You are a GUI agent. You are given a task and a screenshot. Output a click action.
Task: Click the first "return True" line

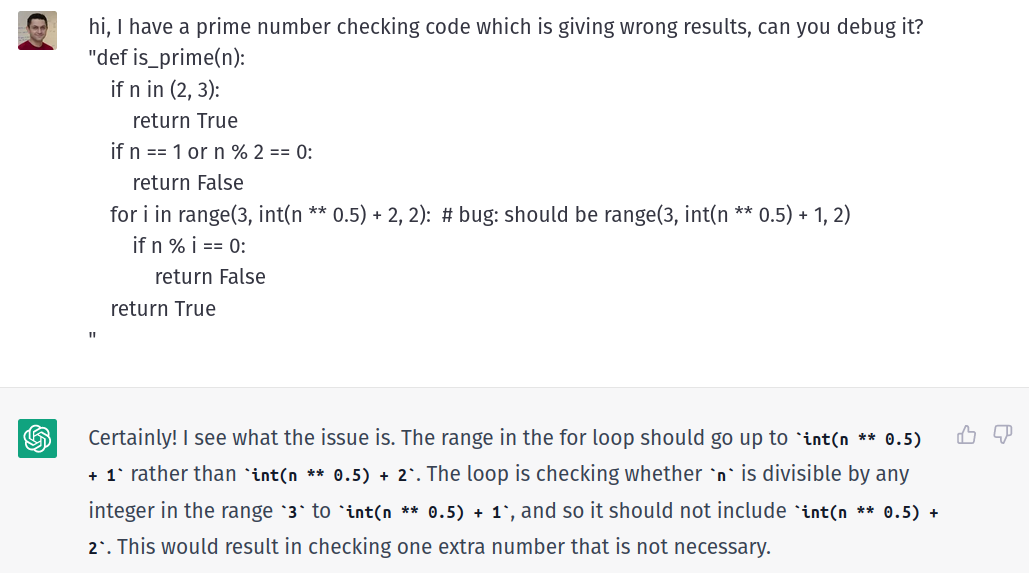coord(185,121)
